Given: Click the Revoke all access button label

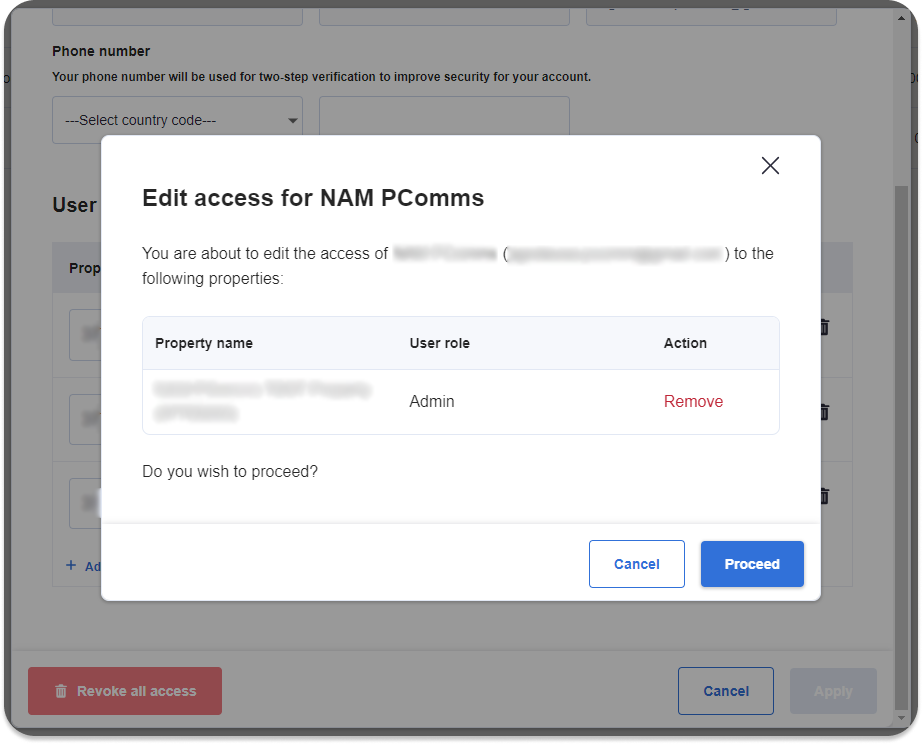Looking at the screenshot, I should tap(137, 691).
